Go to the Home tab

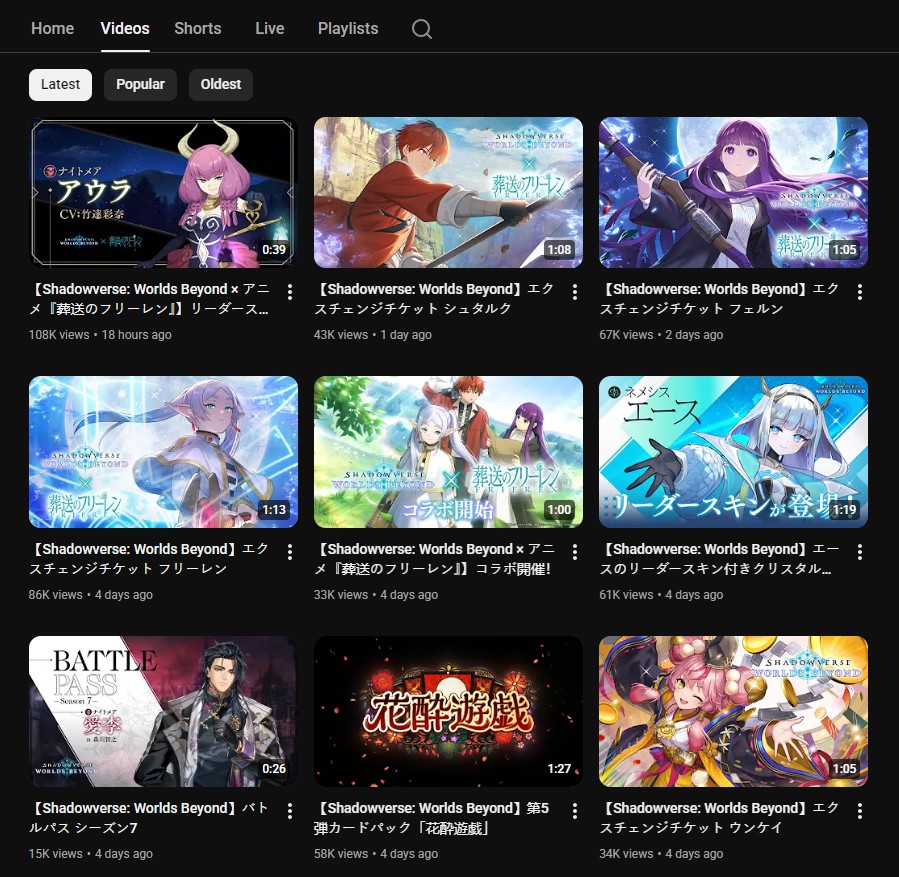point(52,28)
